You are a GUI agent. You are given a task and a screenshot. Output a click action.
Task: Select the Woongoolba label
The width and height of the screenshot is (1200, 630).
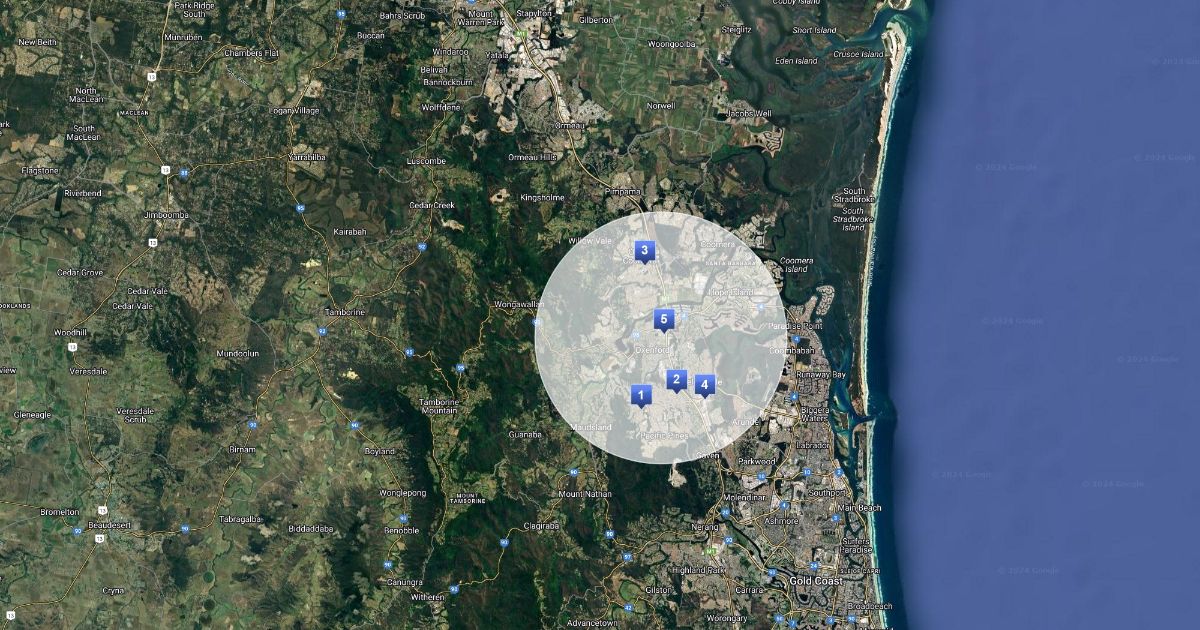coord(671,45)
